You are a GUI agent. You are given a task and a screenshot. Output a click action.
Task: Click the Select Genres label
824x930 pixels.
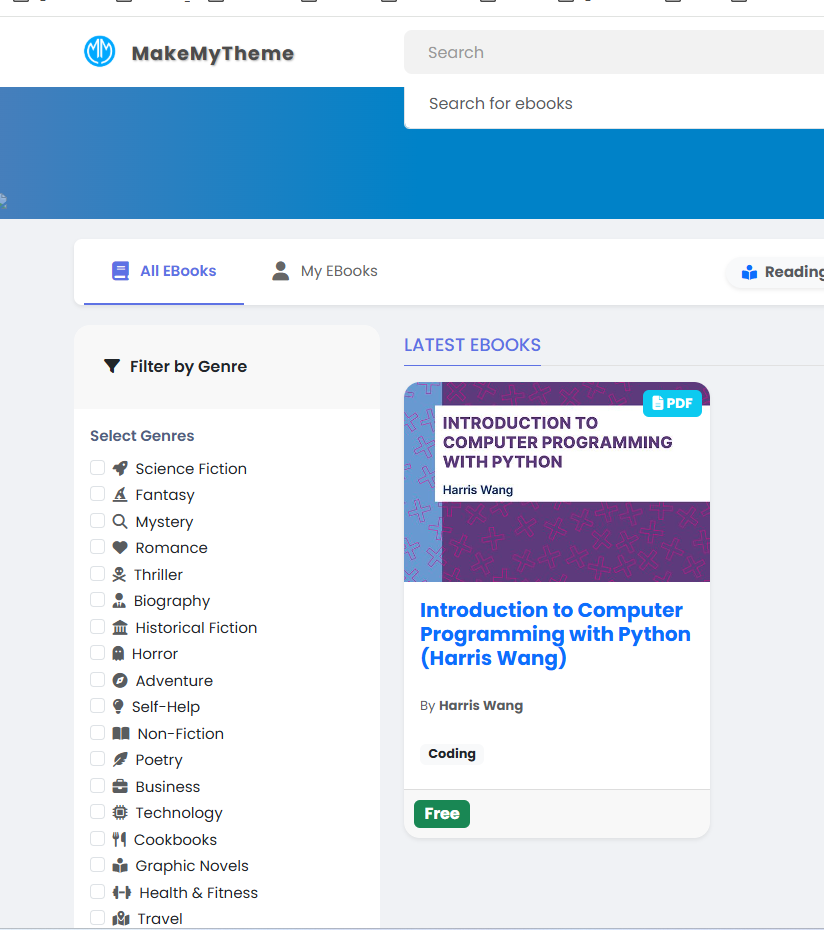pos(142,436)
